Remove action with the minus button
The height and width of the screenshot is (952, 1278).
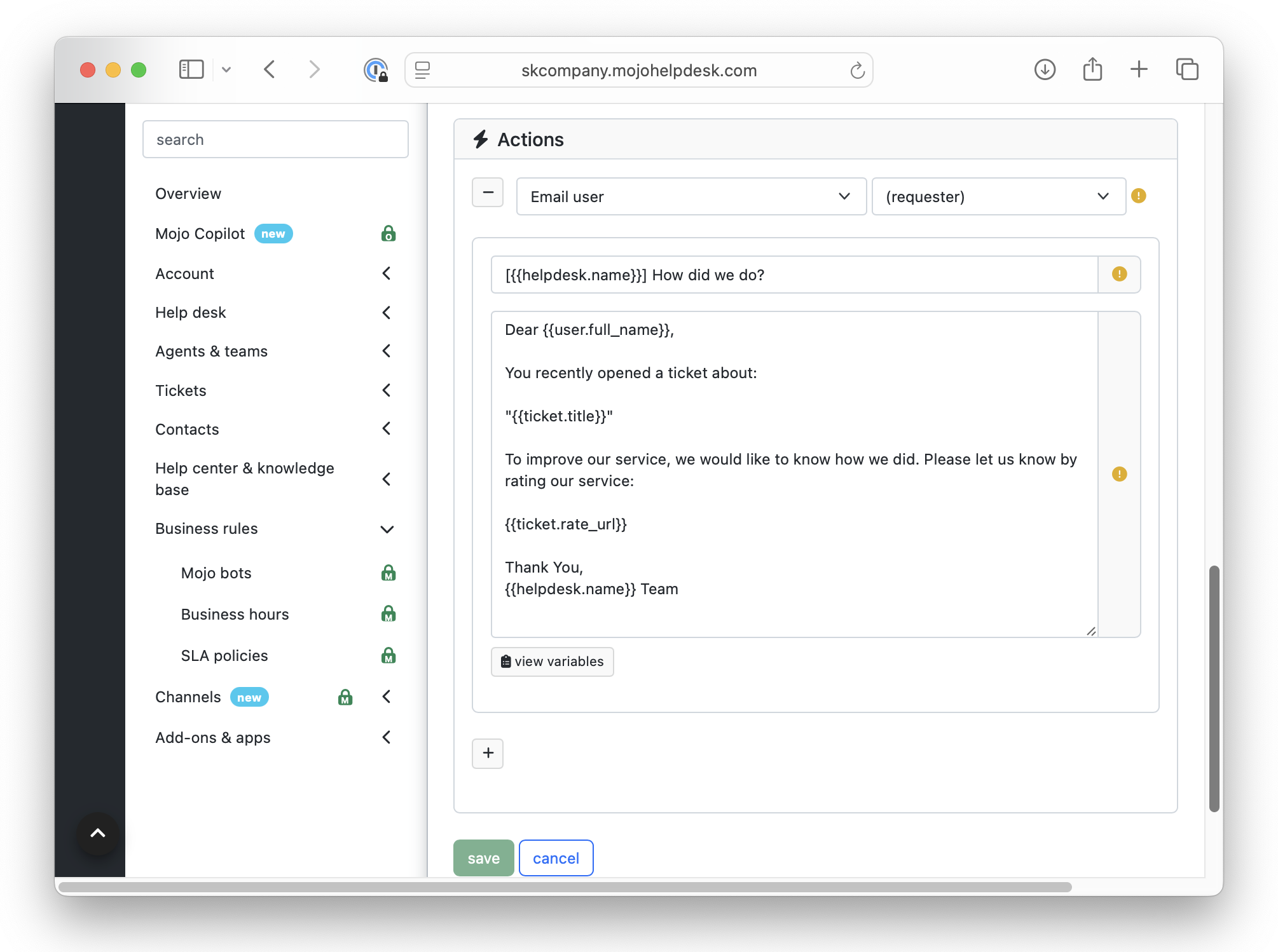[x=488, y=193]
